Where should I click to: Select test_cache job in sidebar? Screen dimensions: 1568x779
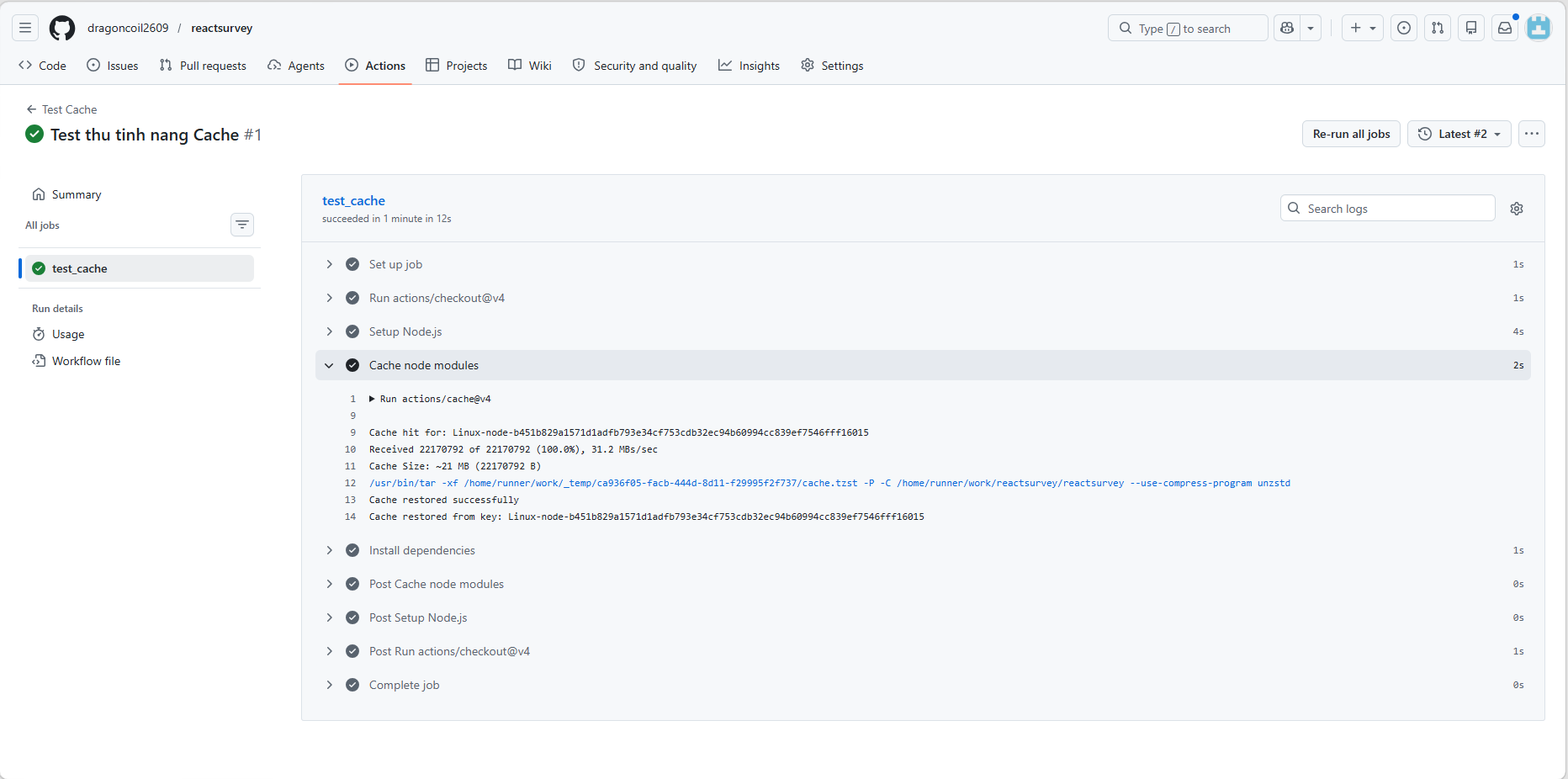(139, 268)
